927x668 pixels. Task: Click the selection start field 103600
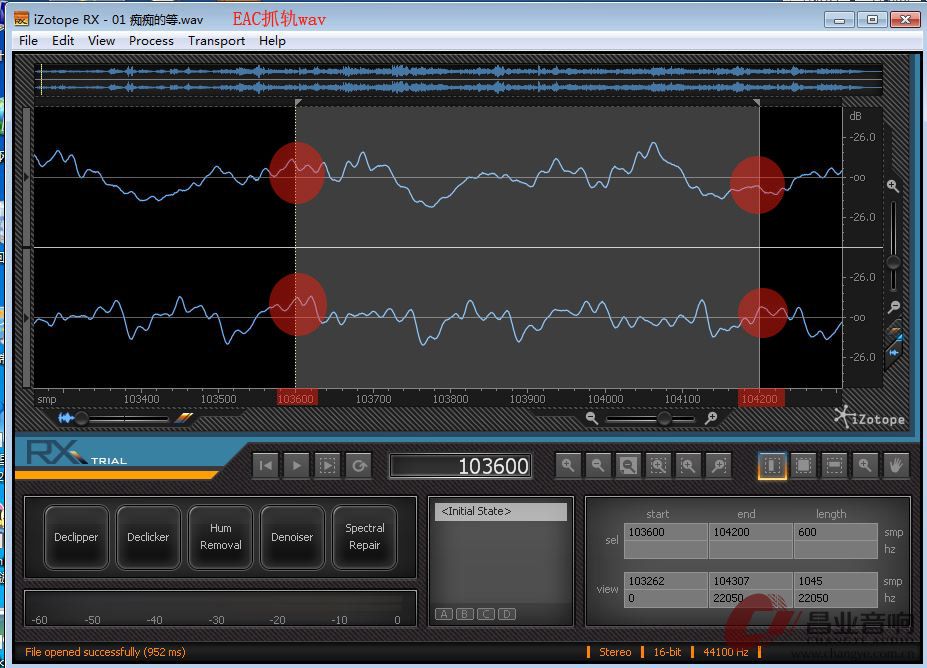click(666, 532)
